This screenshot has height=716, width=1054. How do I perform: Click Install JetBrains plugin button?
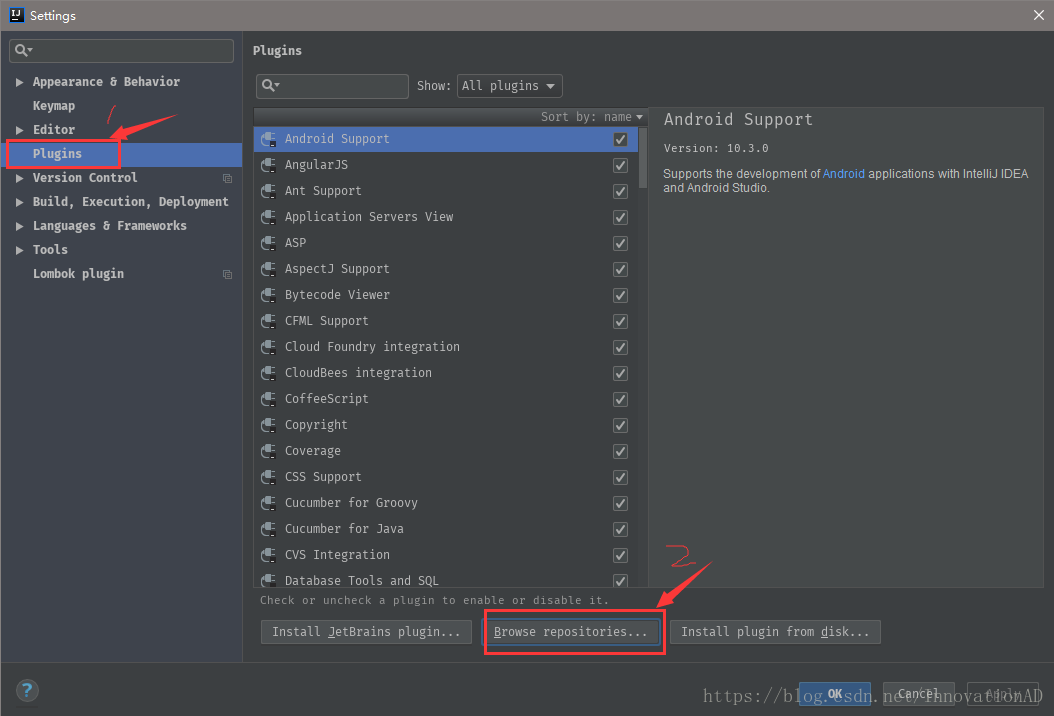366,631
